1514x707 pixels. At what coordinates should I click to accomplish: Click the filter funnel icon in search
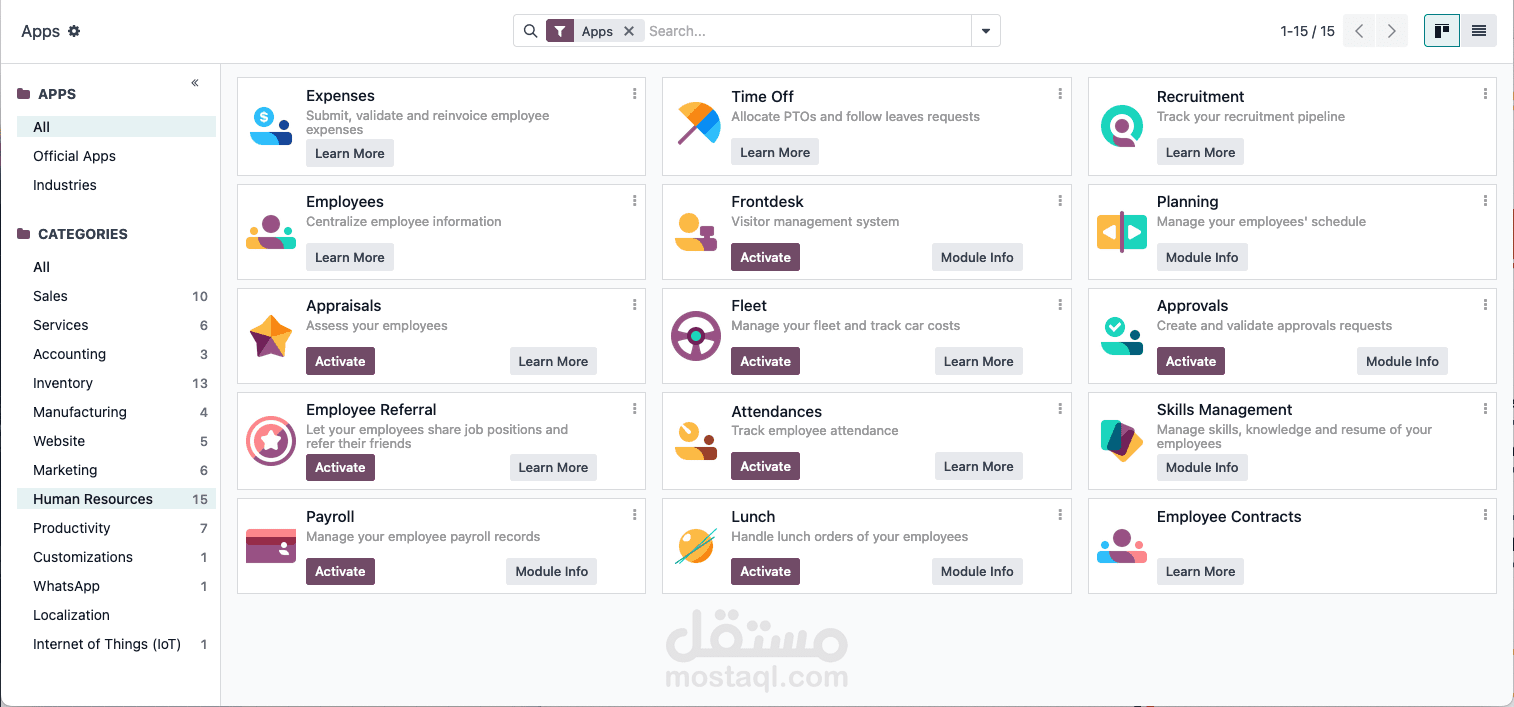tap(560, 31)
